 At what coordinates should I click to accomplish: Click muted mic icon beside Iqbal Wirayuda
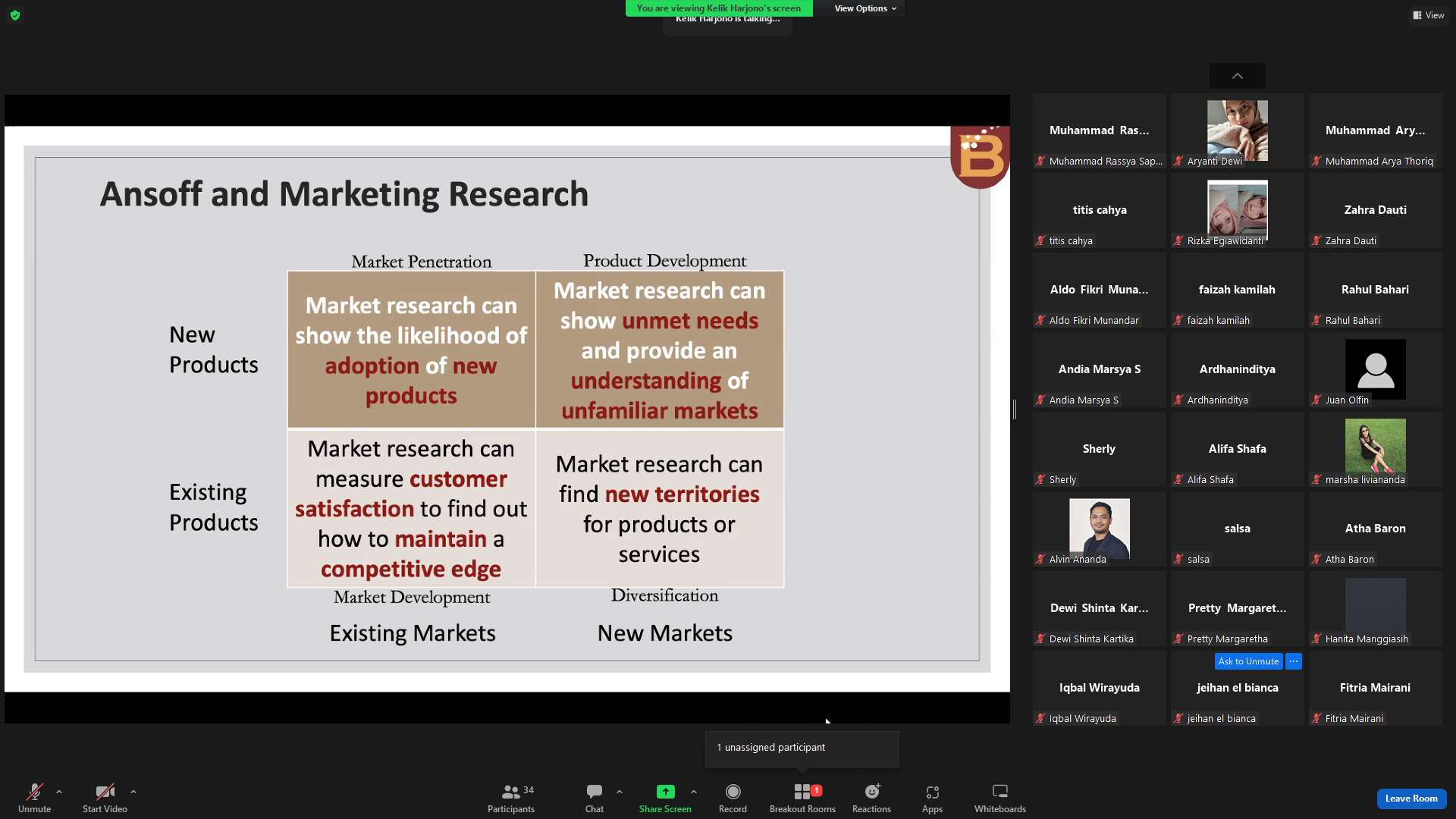click(x=1040, y=718)
